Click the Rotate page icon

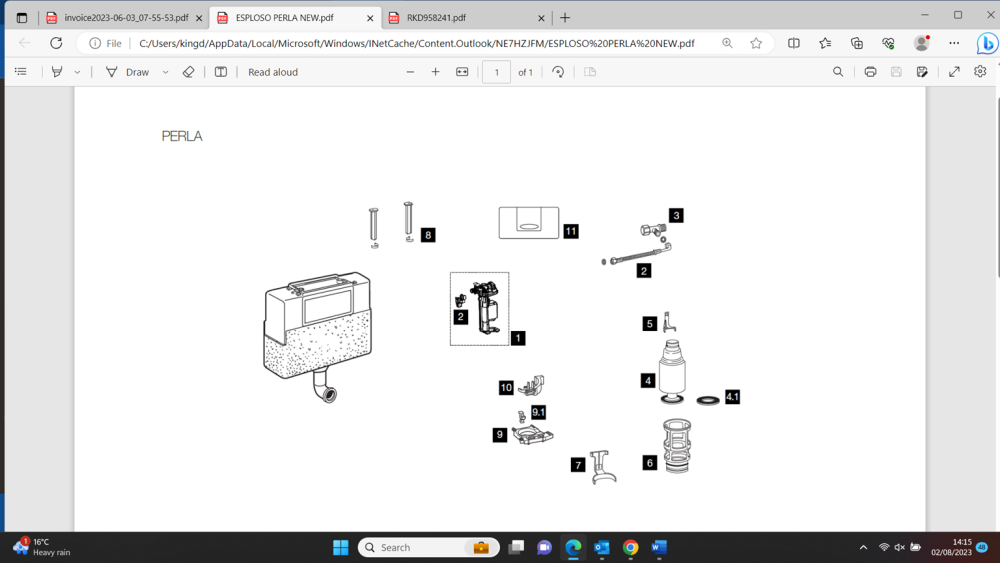[x=558, y=72]
